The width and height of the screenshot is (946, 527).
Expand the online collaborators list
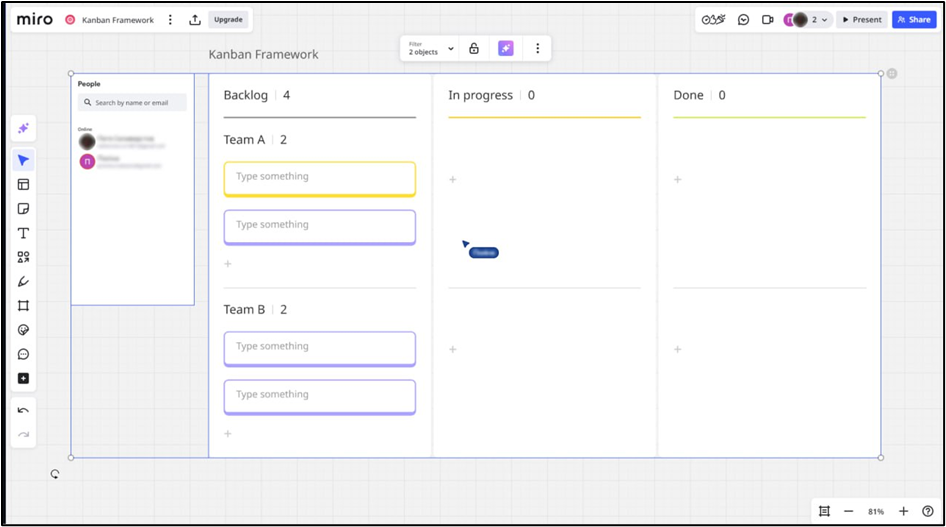click(824, 20)
